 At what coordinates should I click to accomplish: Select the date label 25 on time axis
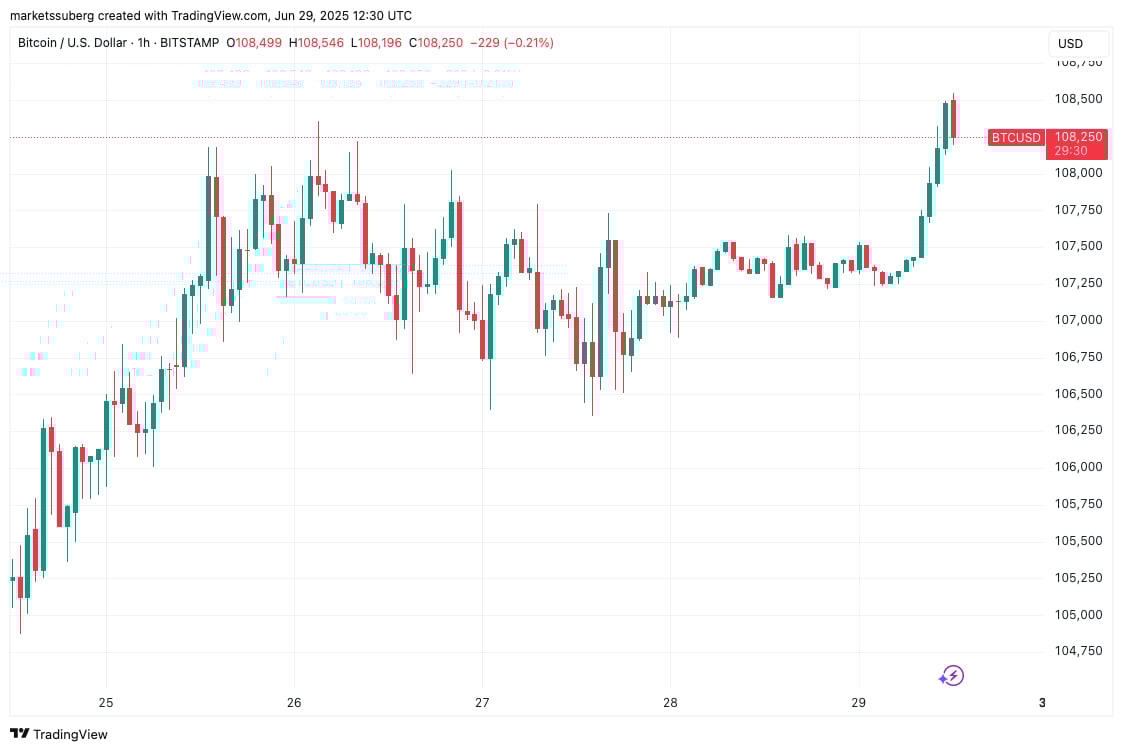(x=105, y=703)
